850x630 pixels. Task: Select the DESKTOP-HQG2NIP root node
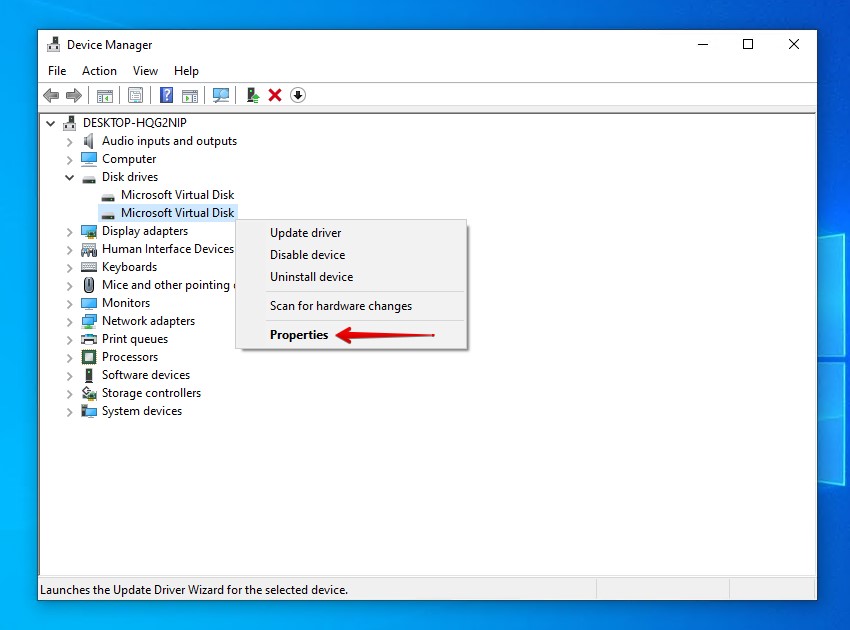tap(134, 123)
